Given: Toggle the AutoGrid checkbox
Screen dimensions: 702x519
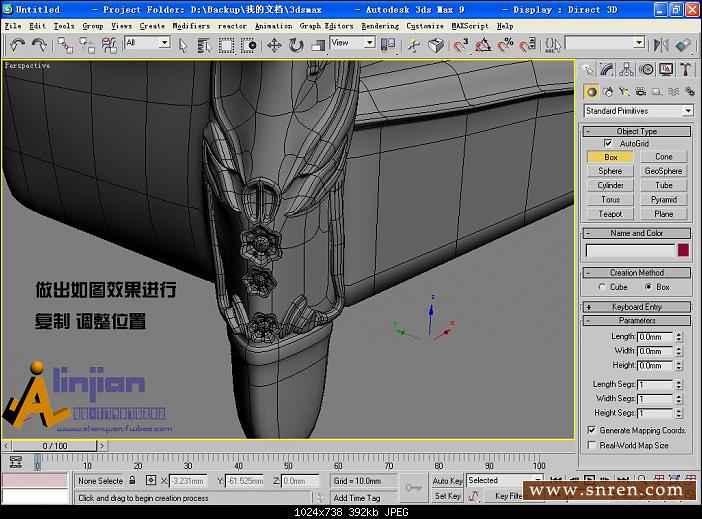Looking at the screenshot, I should click(x=608, y=143).
